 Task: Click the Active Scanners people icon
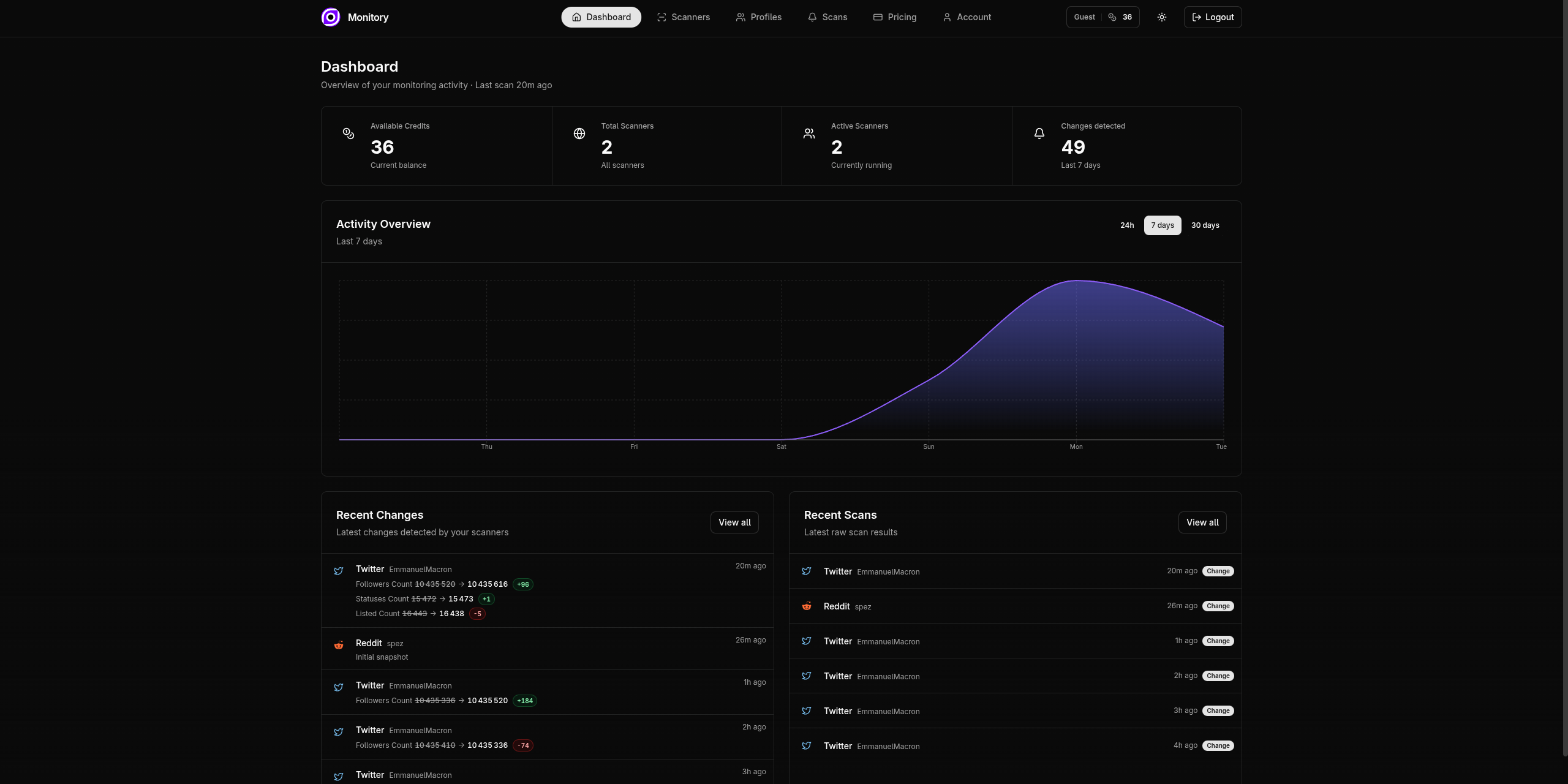point(809,134)
